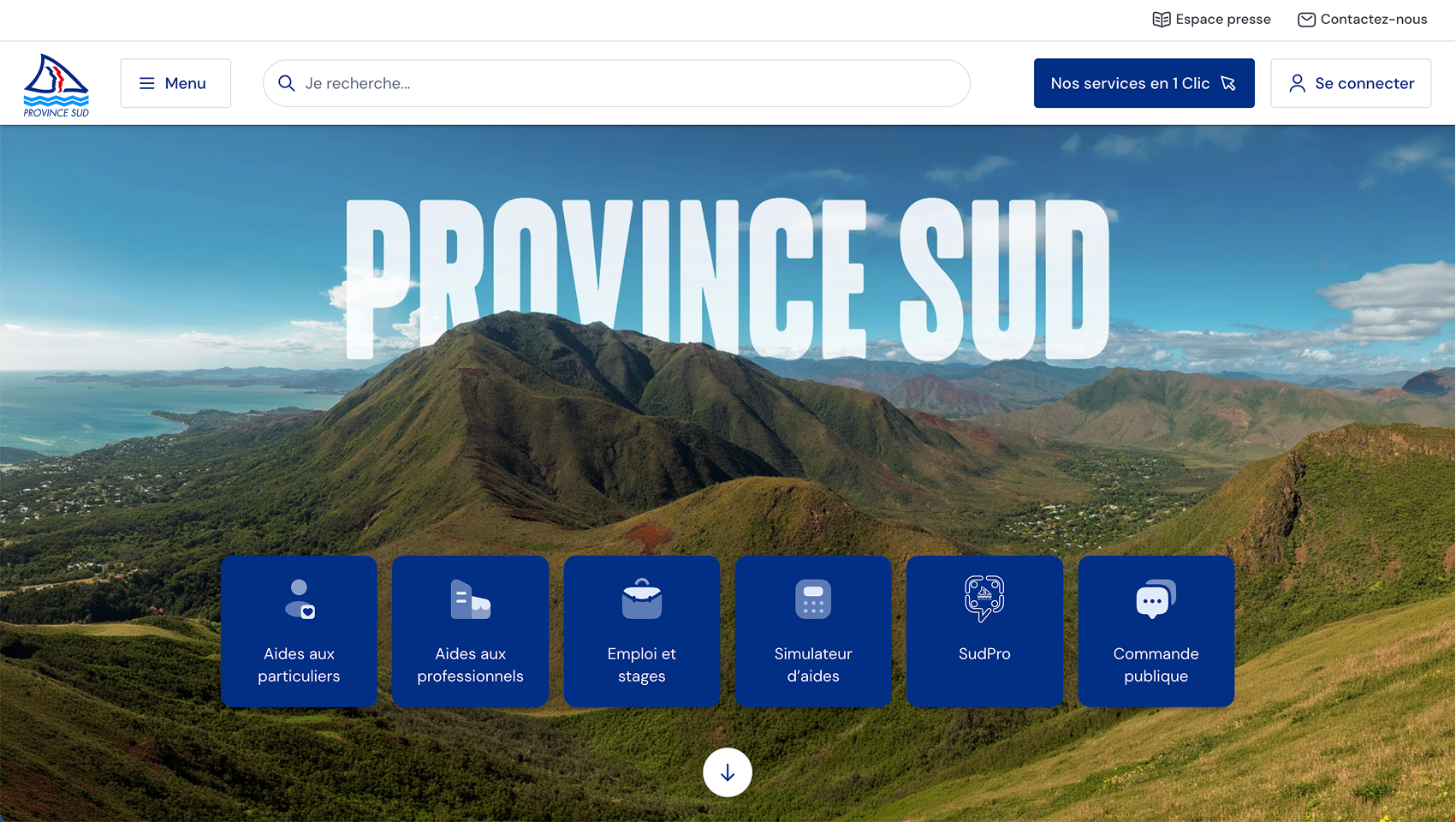Click the envelope icon beside 'Contactez-nous'

tap(1306, 19)
